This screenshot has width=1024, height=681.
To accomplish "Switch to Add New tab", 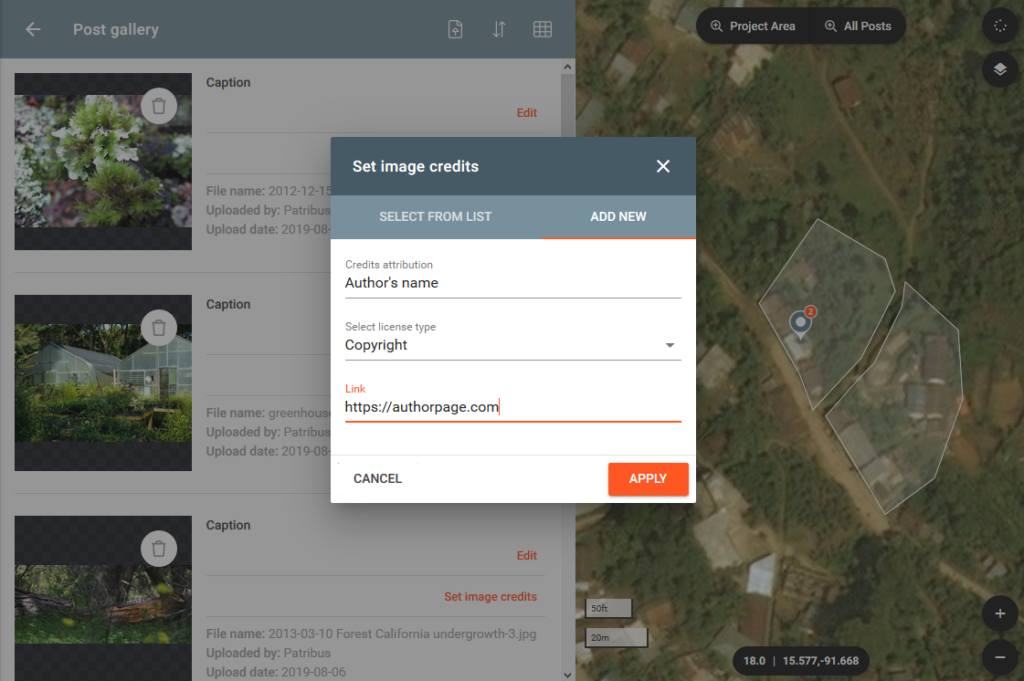I will pos(618,217).
